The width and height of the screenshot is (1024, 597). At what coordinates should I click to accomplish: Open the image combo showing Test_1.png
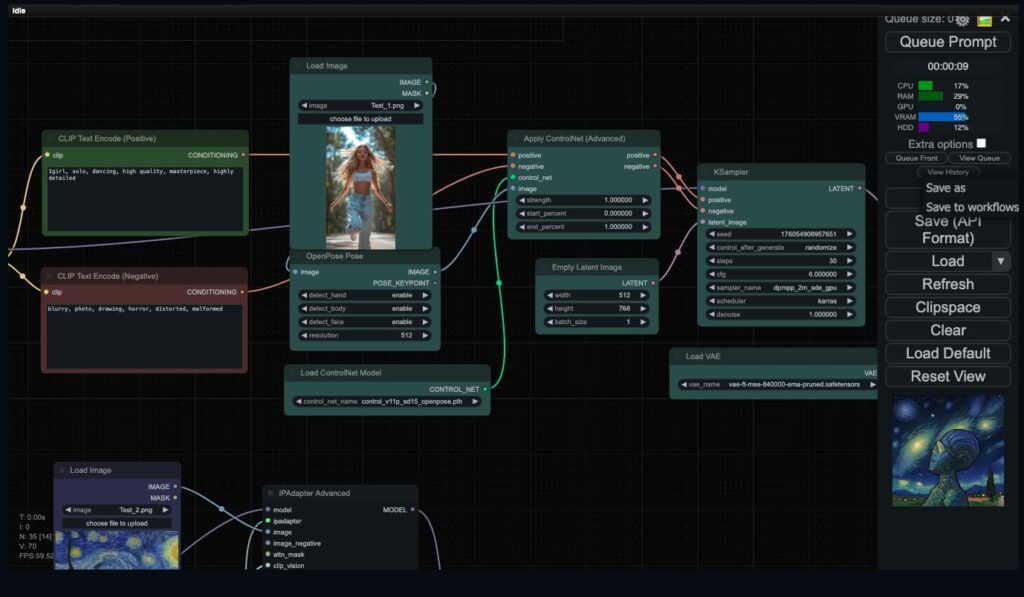tap(360, 105)
